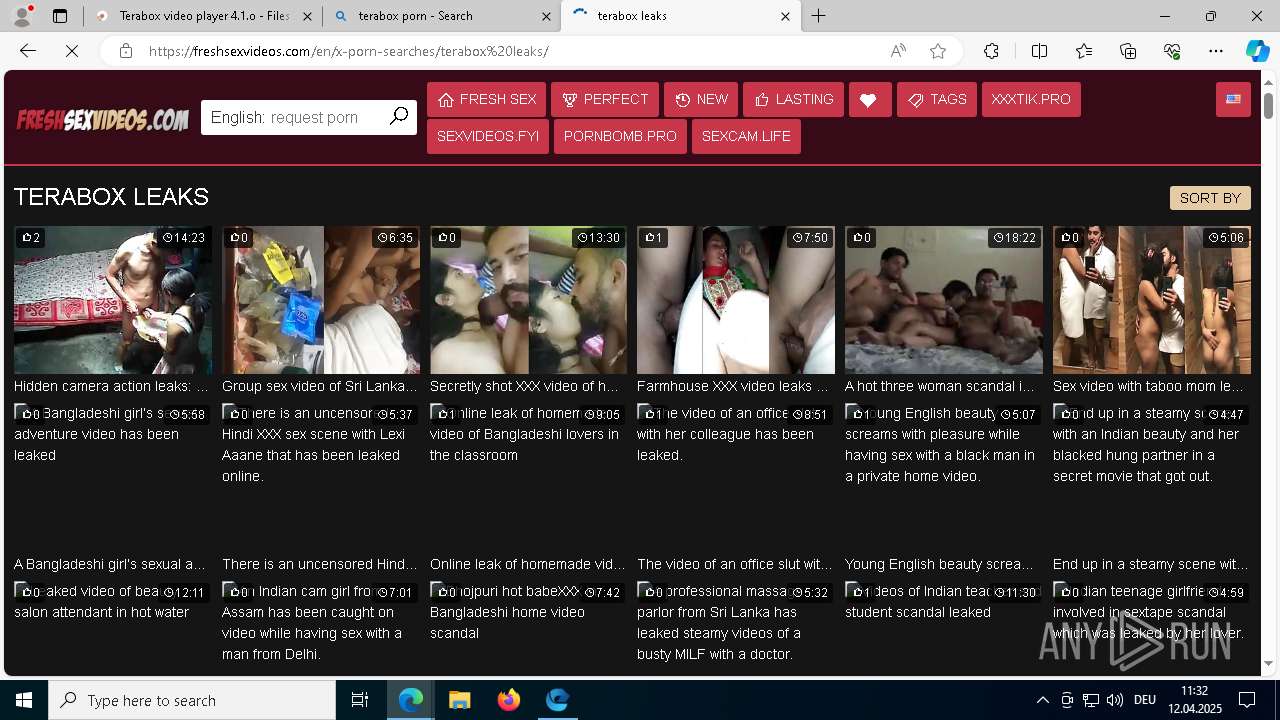Viewport: 1280px width, 720px height.
Task: Submit search with the magnifier icon
Action: (x=399, y=116)
